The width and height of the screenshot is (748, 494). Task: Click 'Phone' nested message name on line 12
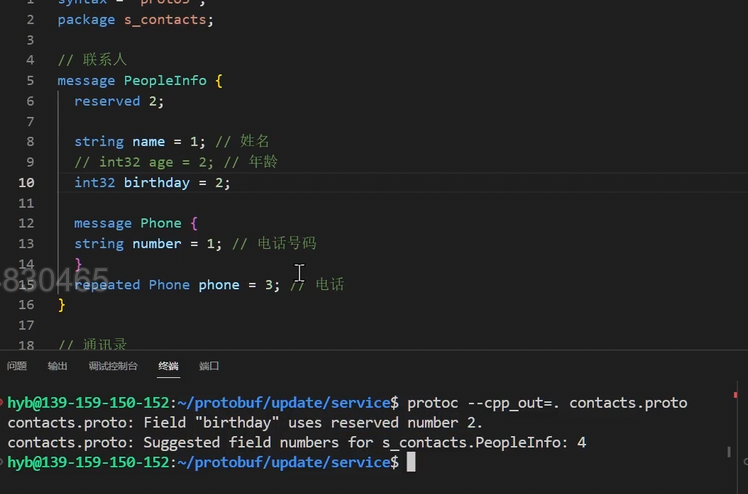click(161, 223)
